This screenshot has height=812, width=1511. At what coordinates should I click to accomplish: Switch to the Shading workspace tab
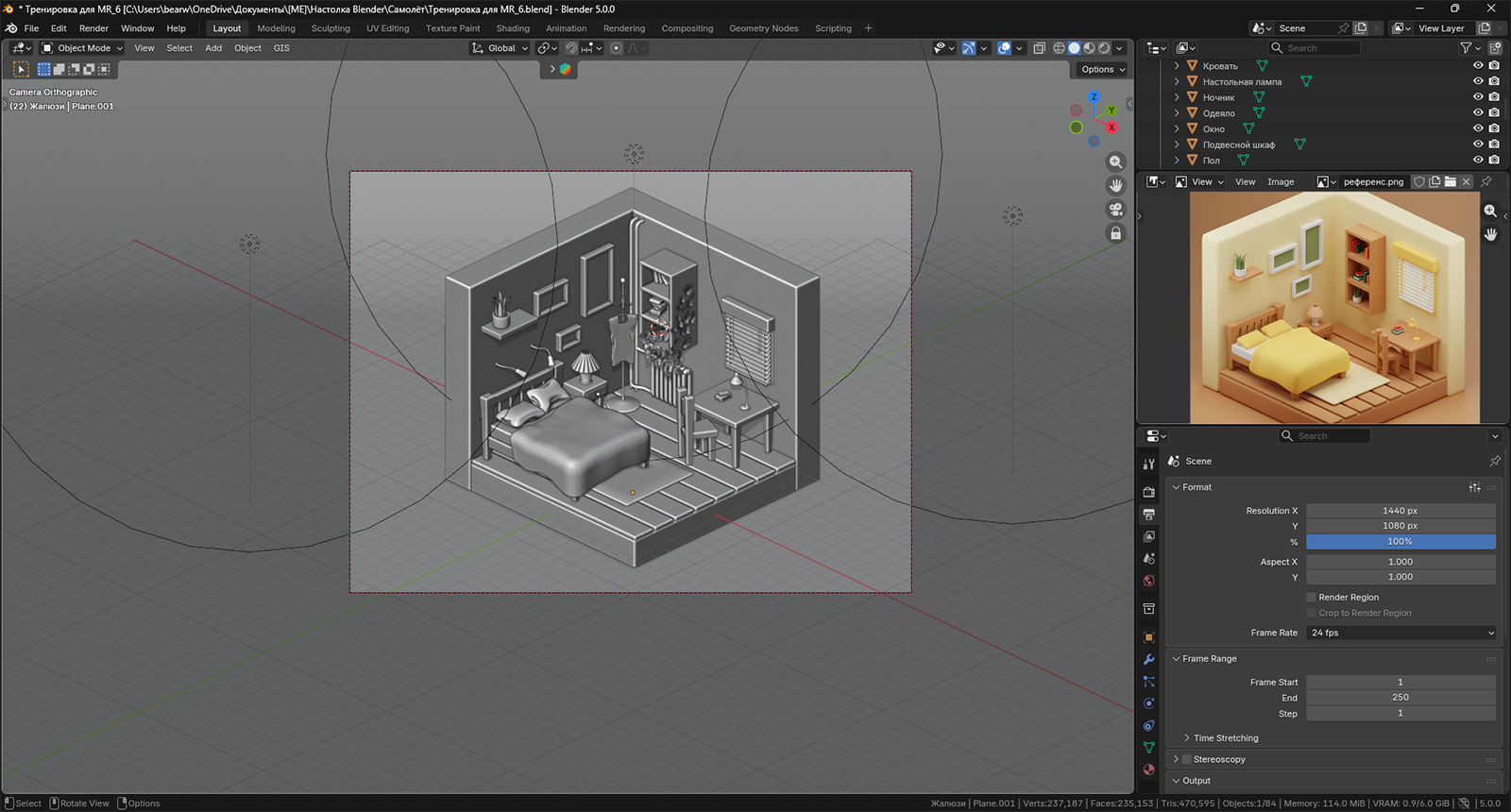513,28
